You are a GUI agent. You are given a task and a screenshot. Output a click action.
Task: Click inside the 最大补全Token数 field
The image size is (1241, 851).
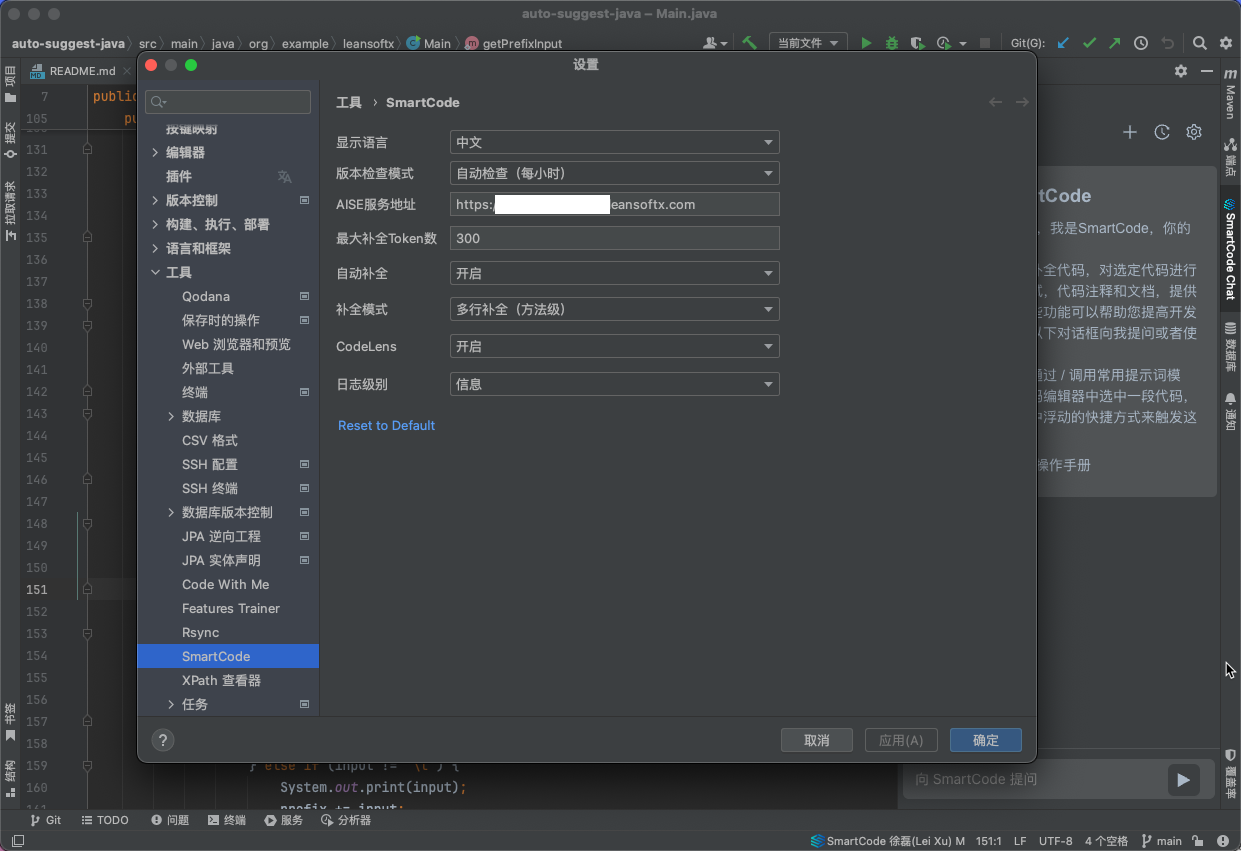coord(614,238)
